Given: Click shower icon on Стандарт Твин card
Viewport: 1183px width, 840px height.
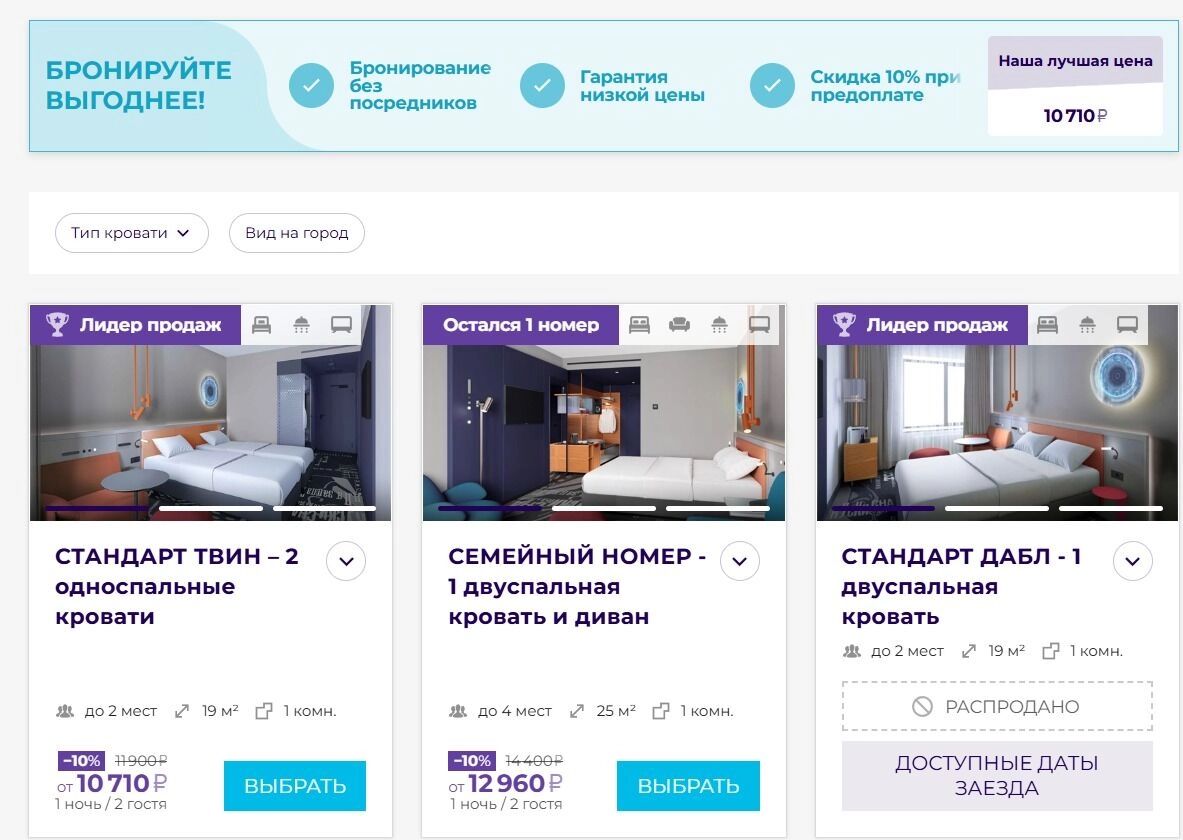Looking at the screenshot, I should [301, 325].
